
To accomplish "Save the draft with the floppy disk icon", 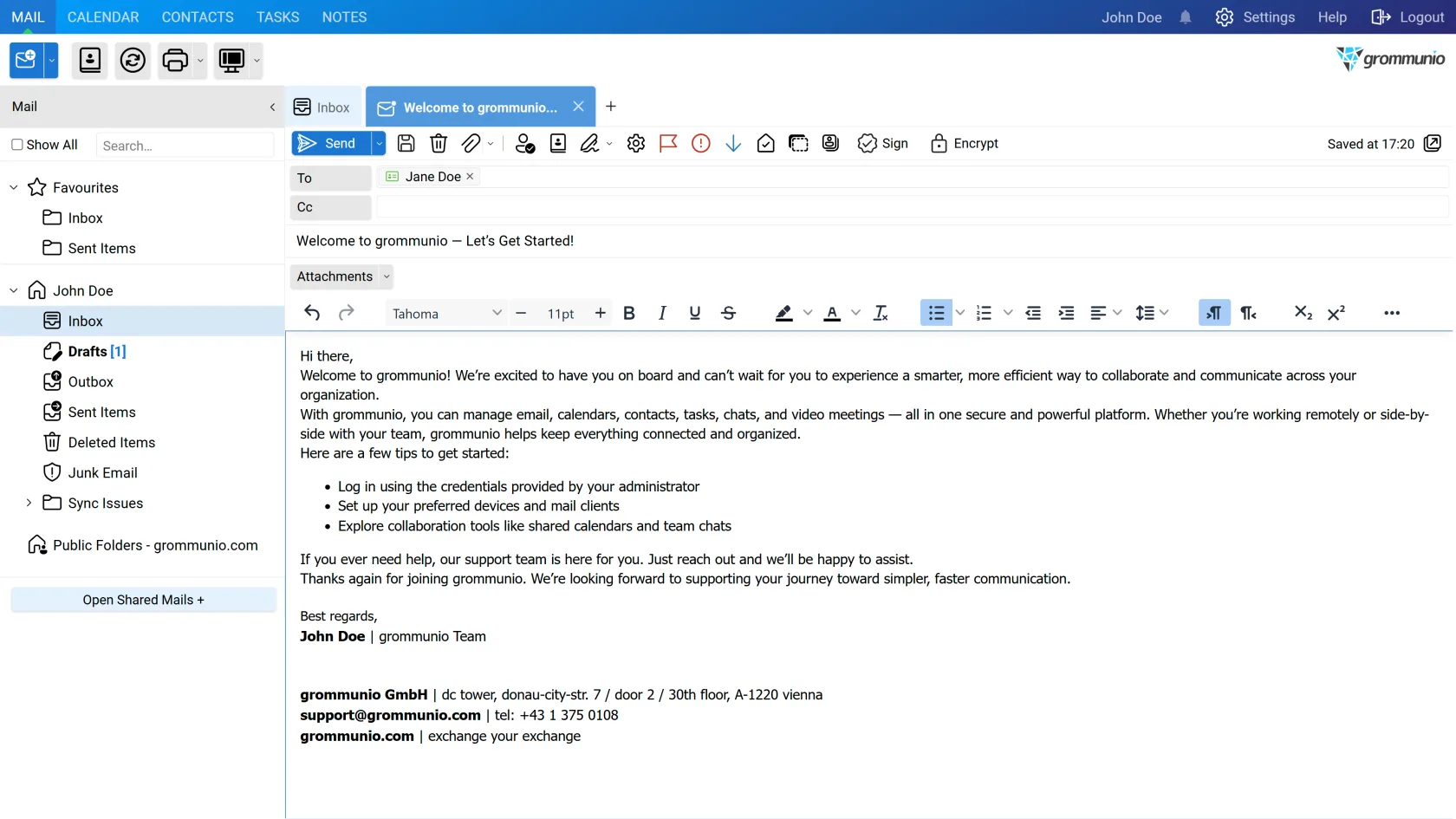I will pos(406,144).
